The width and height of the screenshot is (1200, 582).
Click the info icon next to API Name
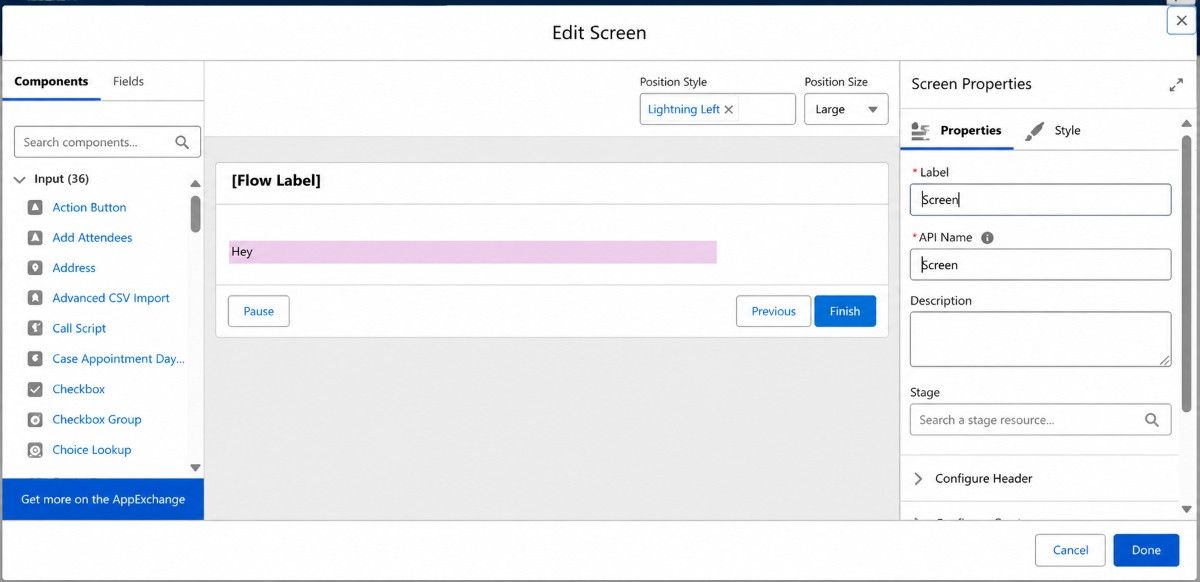(x=987, y=238)
